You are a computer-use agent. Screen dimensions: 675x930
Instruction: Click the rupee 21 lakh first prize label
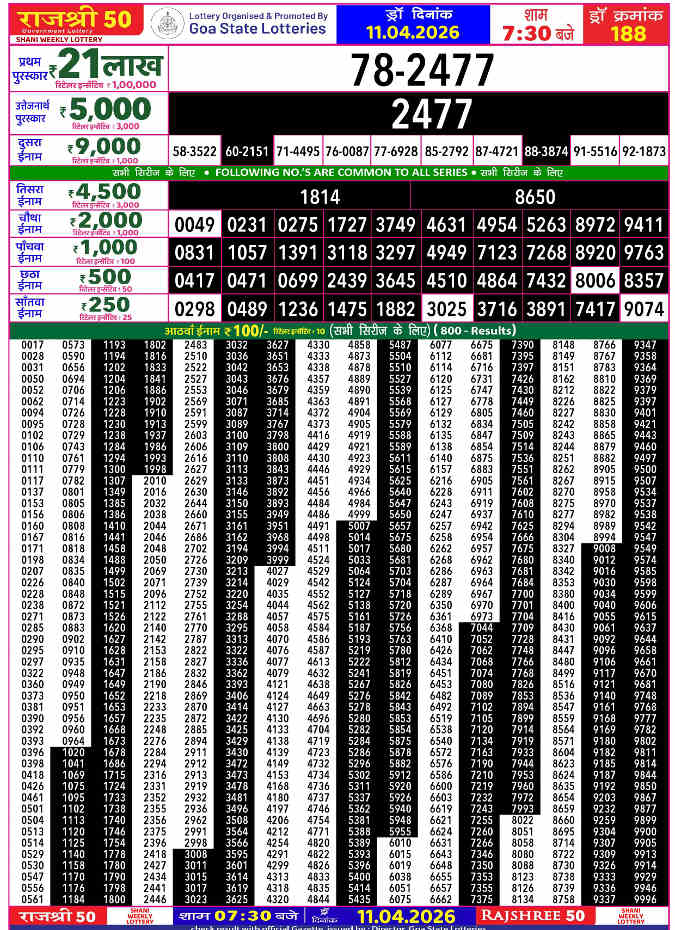tap(110, 68)
